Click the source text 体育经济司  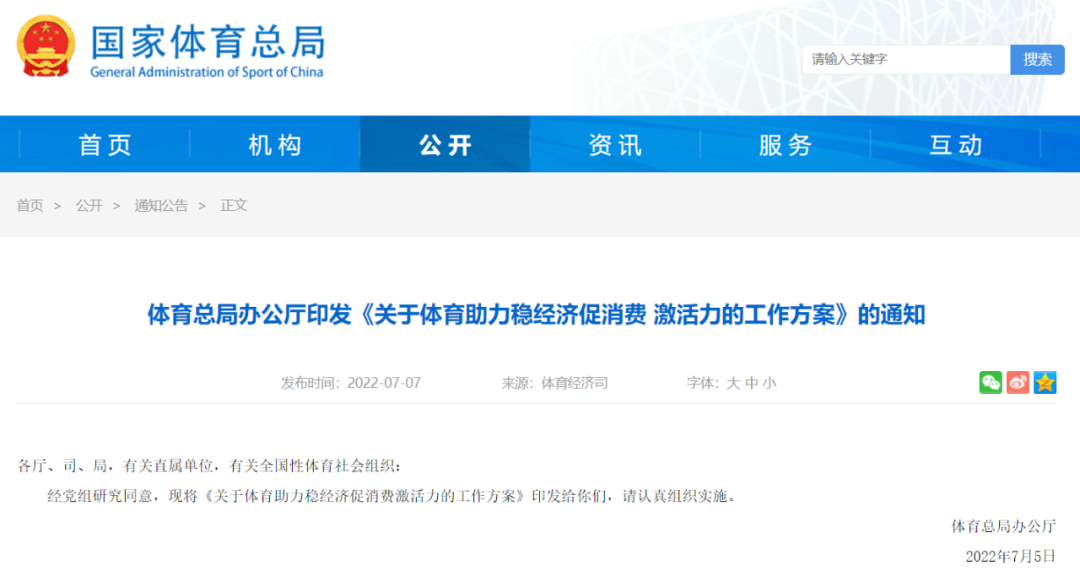(x=574, y=383)
